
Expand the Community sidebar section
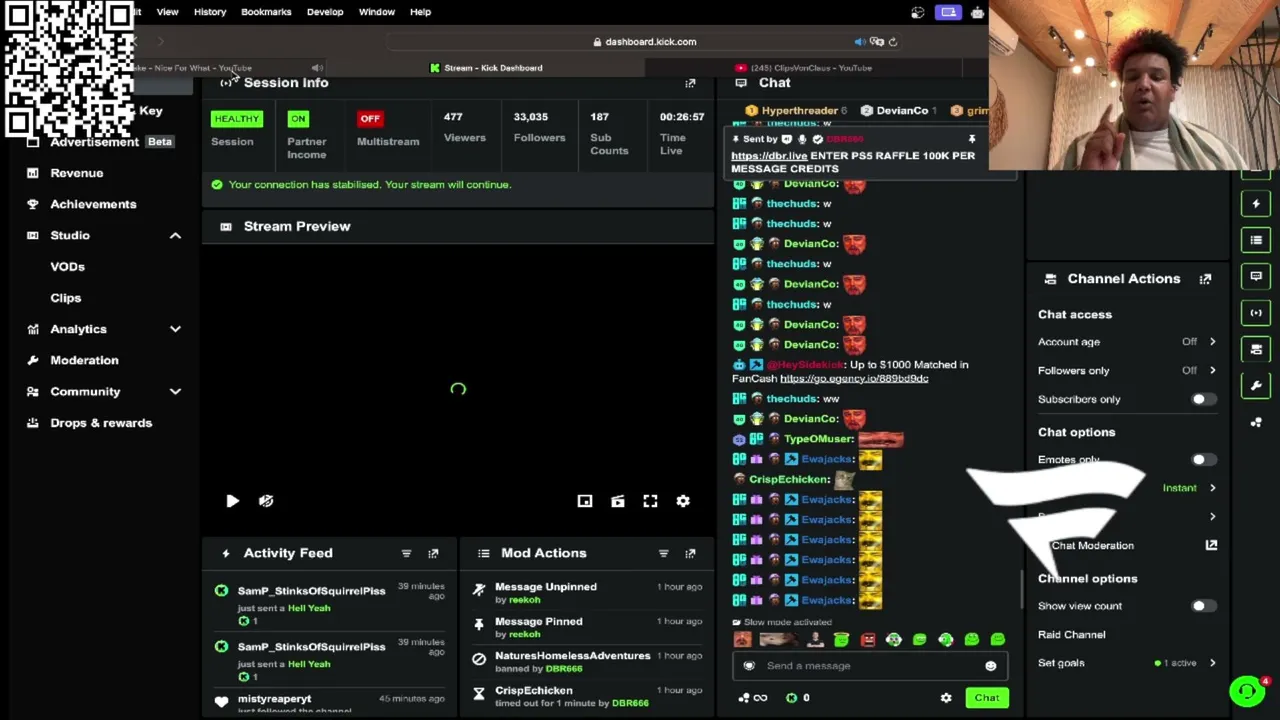click(x=175, y=392)
